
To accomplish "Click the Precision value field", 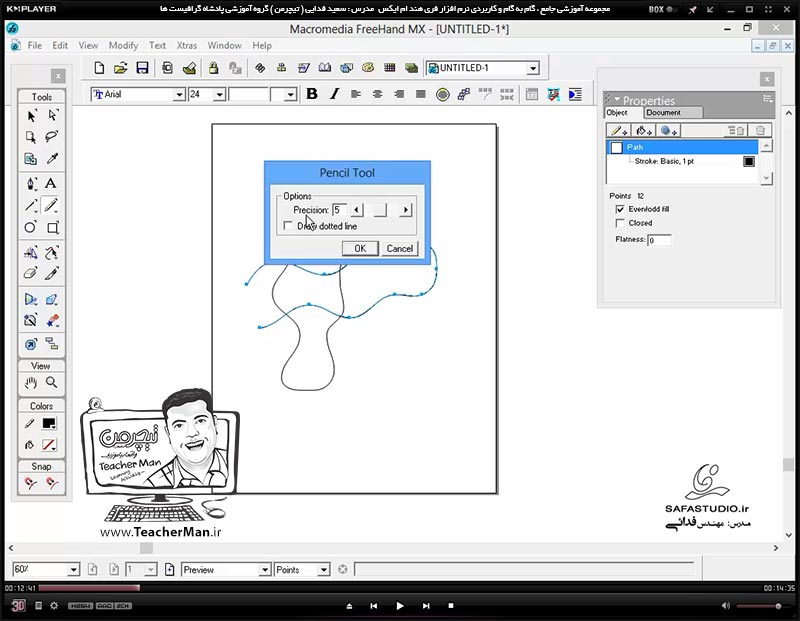I will (x=339, y=210).
